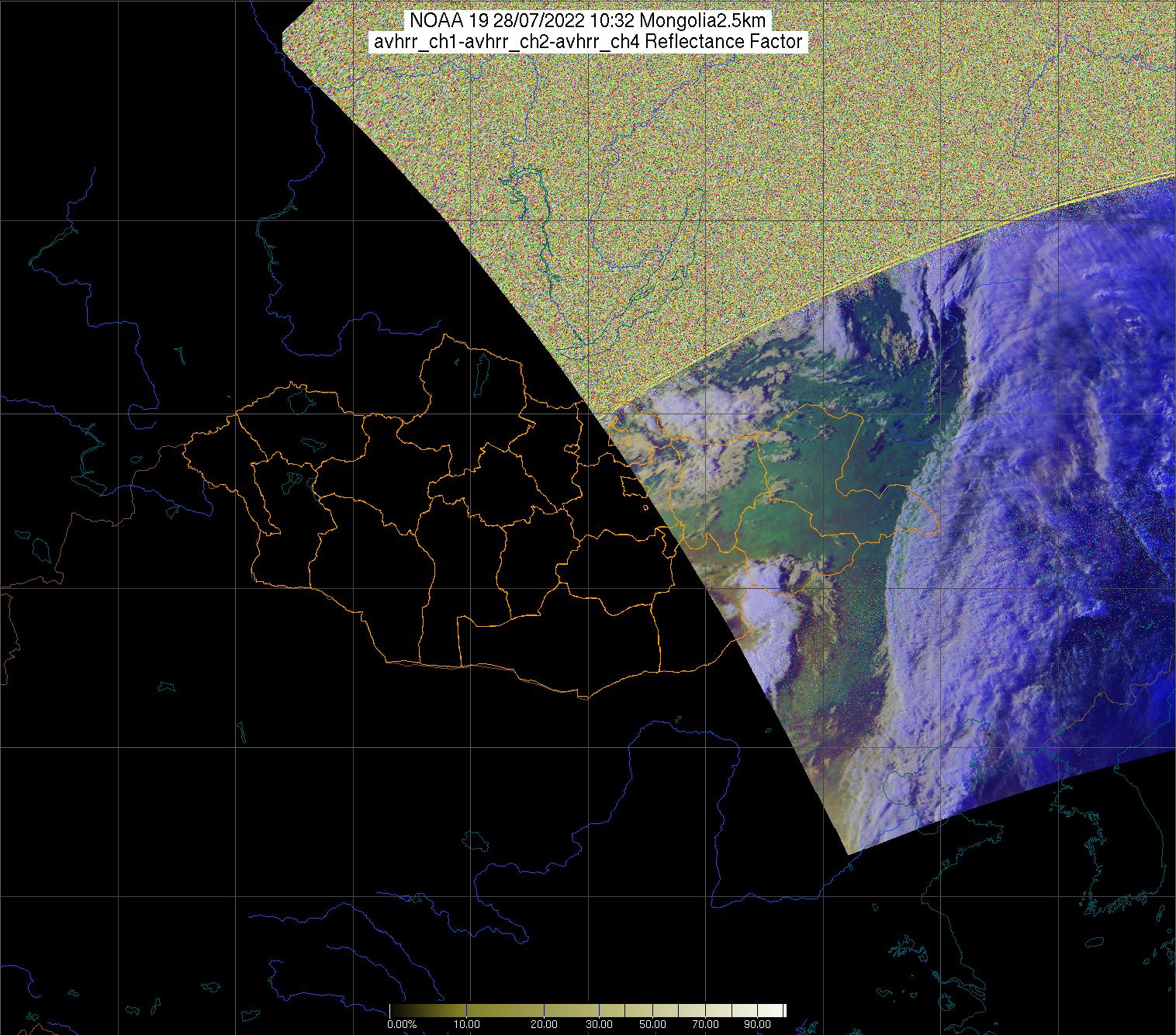Click the 20.00 tick label on the colorbar

point(543,1025)
